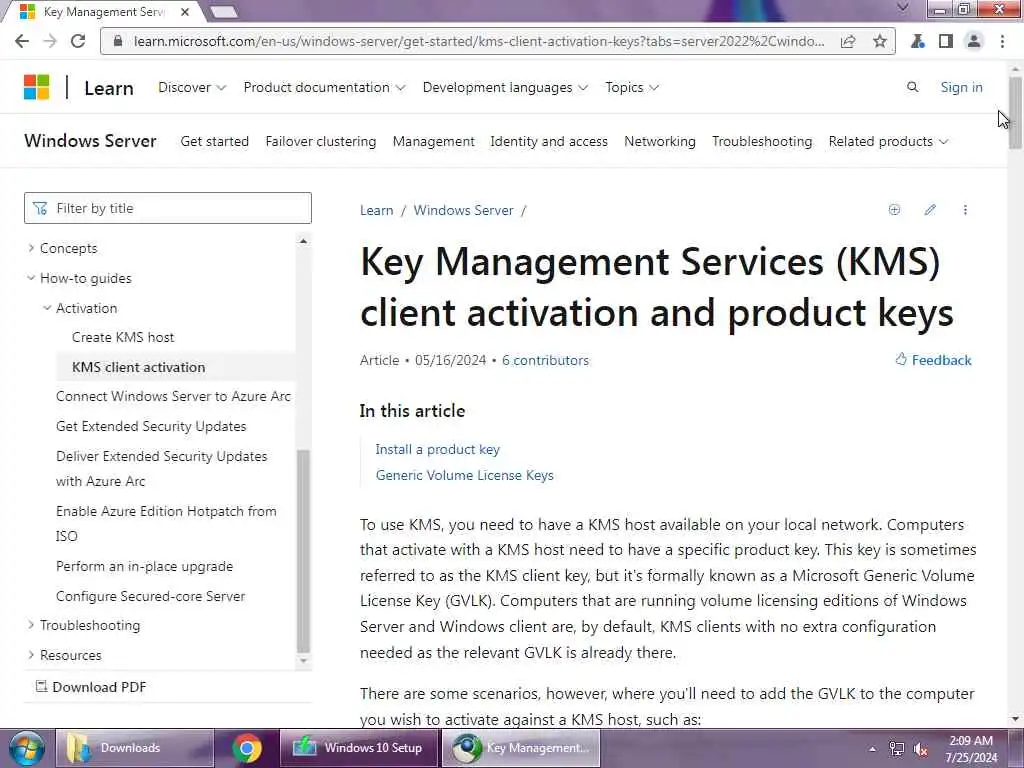The image size is (1024, 768).
Task: Open the tab search chevron in Chrome title bar
Action: click(x=903, y=8)
